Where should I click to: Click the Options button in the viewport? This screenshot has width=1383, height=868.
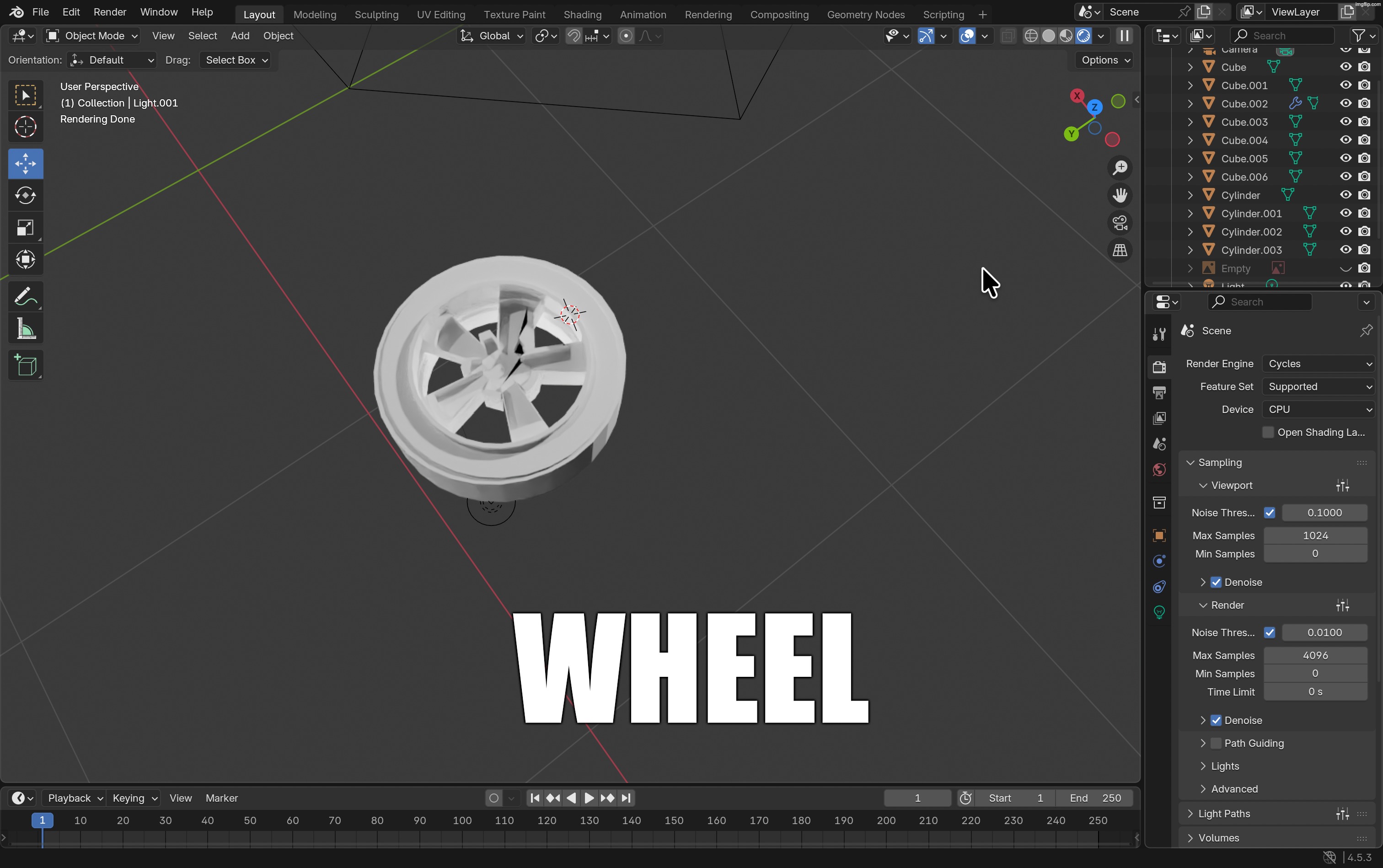coord(1102,60)
